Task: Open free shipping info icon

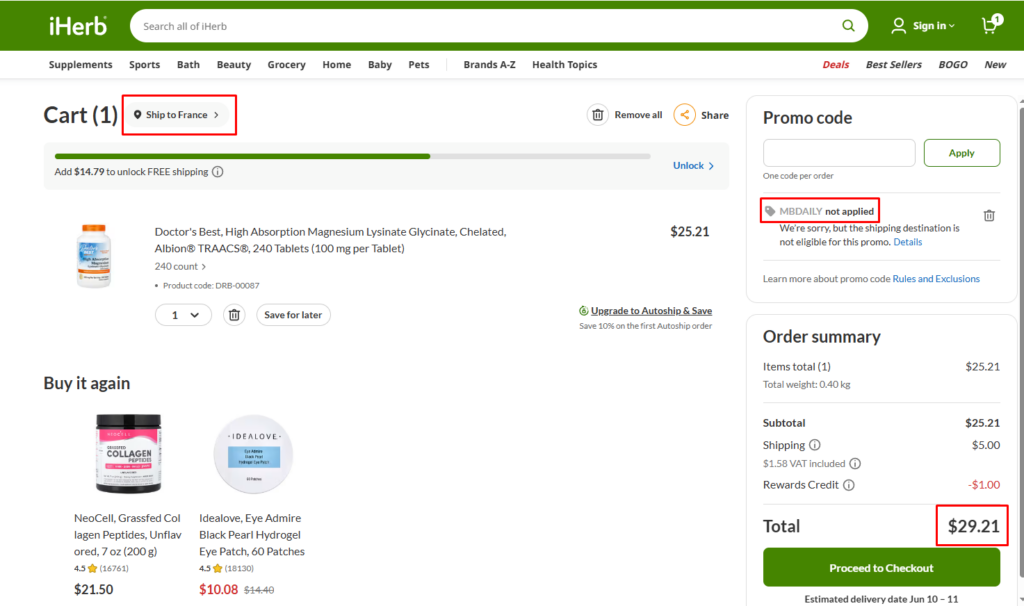Action: click(x=217, y=172)
